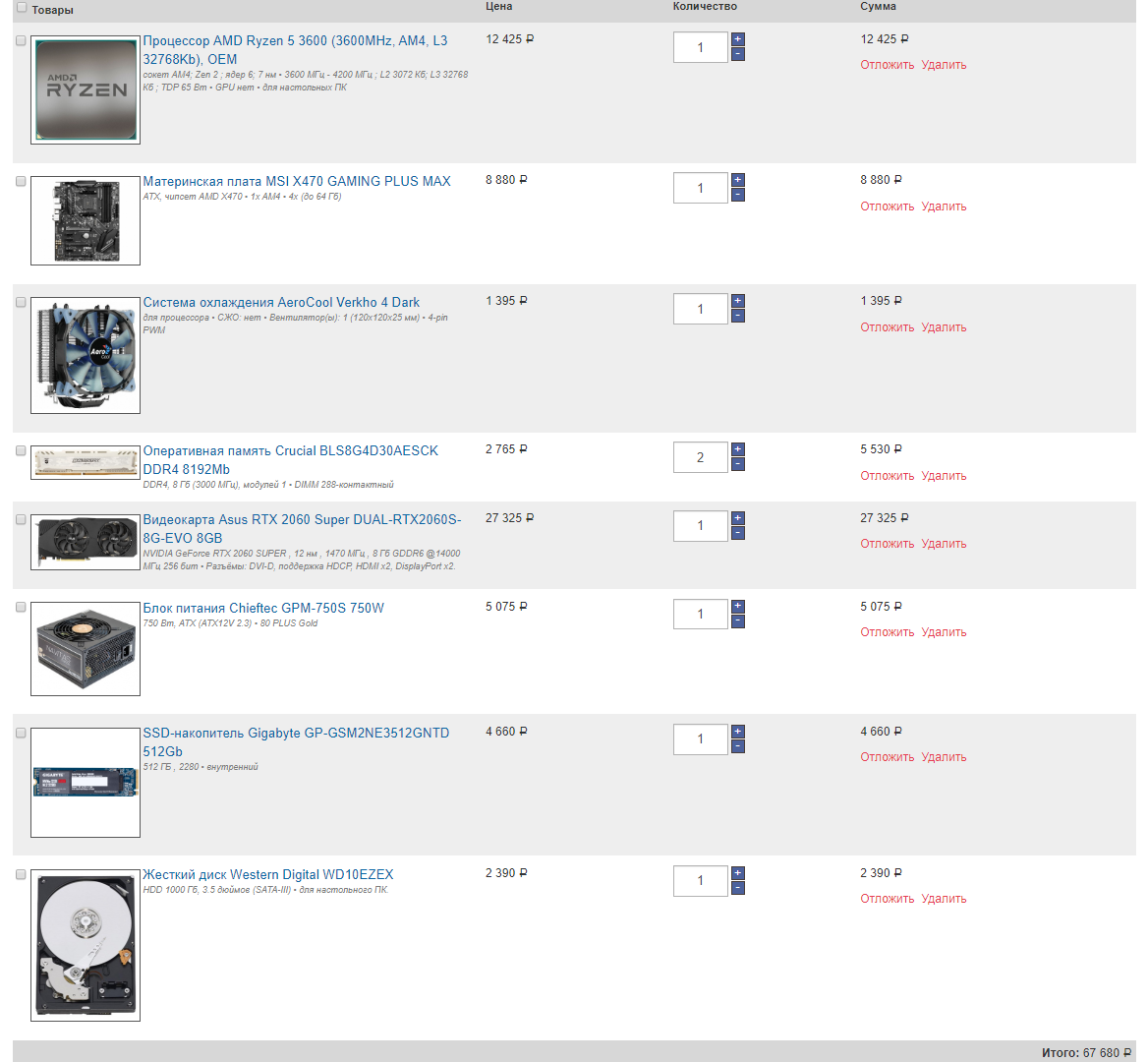
Task: Open Материнская плата MSI X470 GAMING PLUS MAX
Action: [x=297, y=182]
